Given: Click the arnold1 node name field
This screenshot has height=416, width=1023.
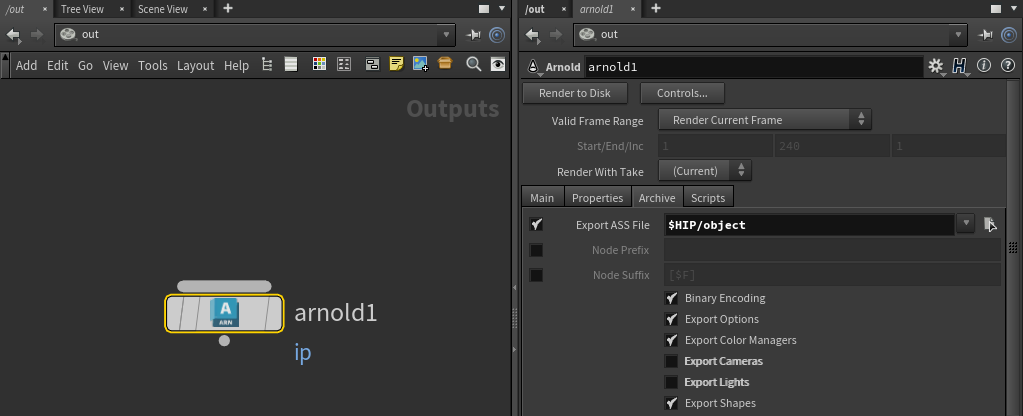Looking at the screenshot, I should click(754, 67).
